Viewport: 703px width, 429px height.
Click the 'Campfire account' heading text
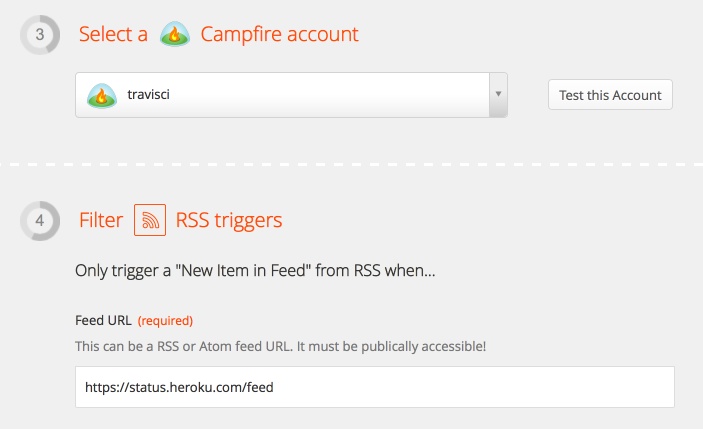279,34
